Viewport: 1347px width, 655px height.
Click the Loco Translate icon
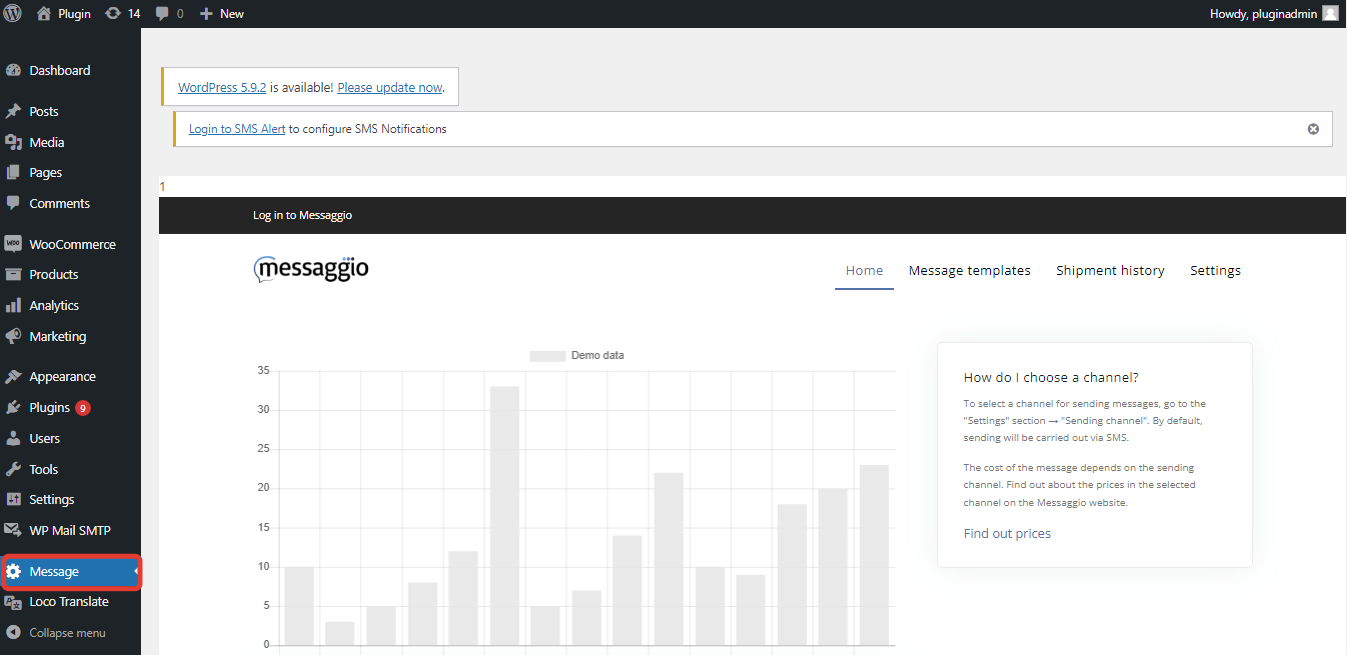click(13, 601)
